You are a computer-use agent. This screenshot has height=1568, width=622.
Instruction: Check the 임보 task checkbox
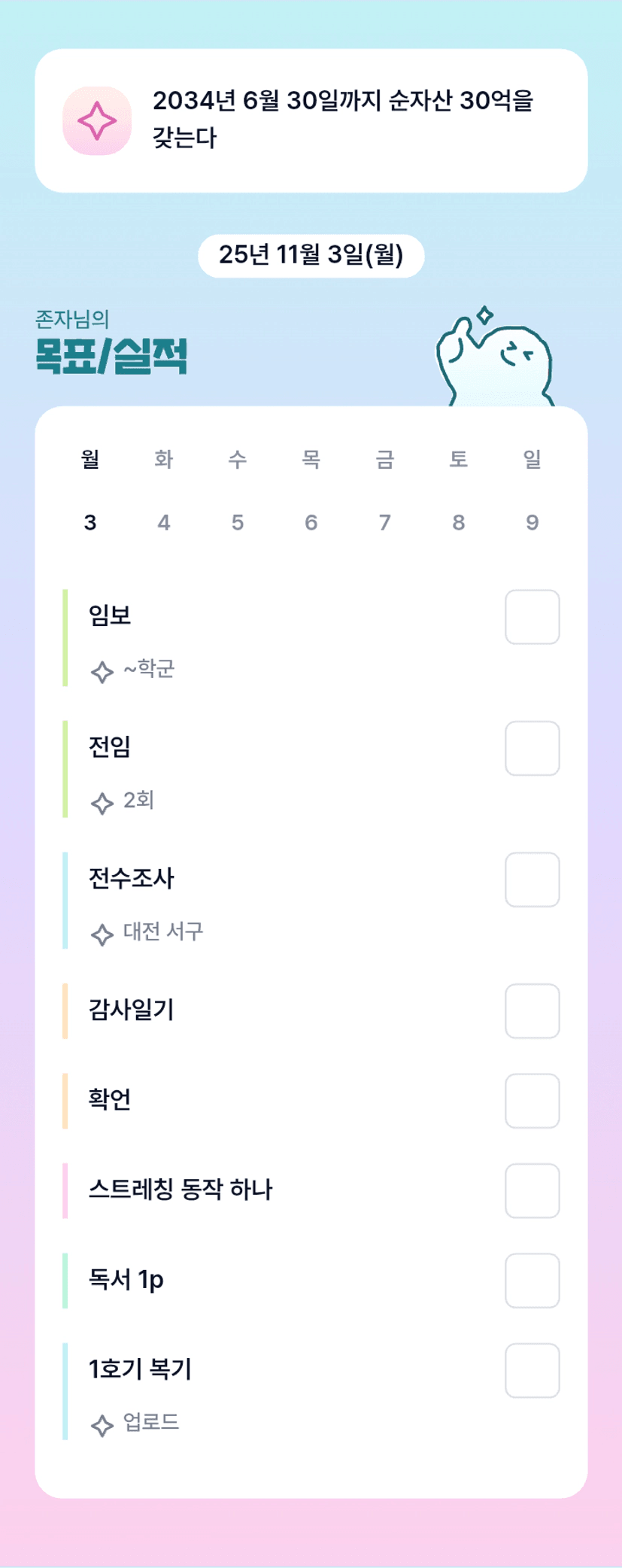(x=532, y=618)
